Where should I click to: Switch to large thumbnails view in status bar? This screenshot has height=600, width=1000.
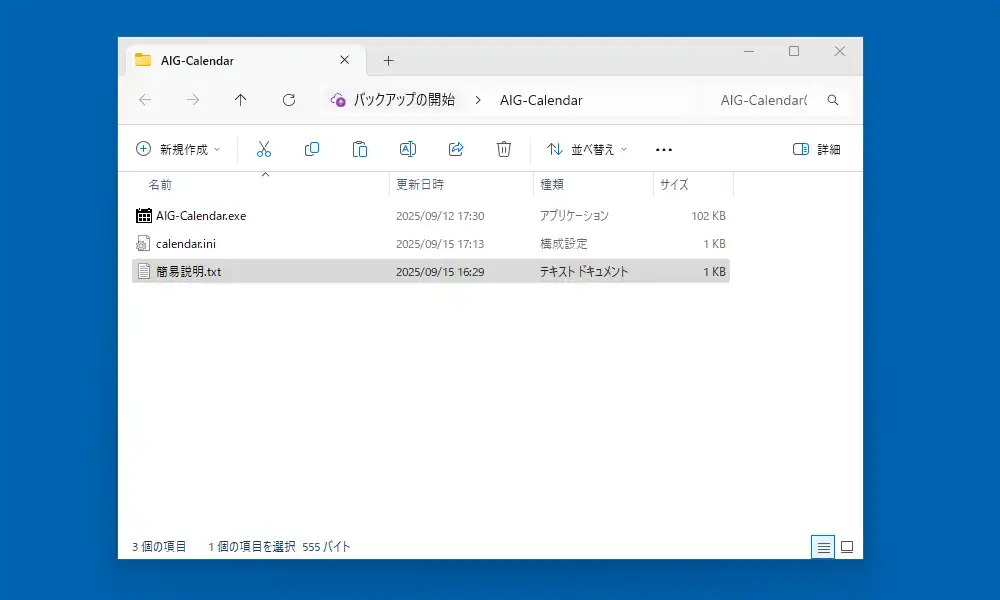pyautogui.click(x=847, y=547)
